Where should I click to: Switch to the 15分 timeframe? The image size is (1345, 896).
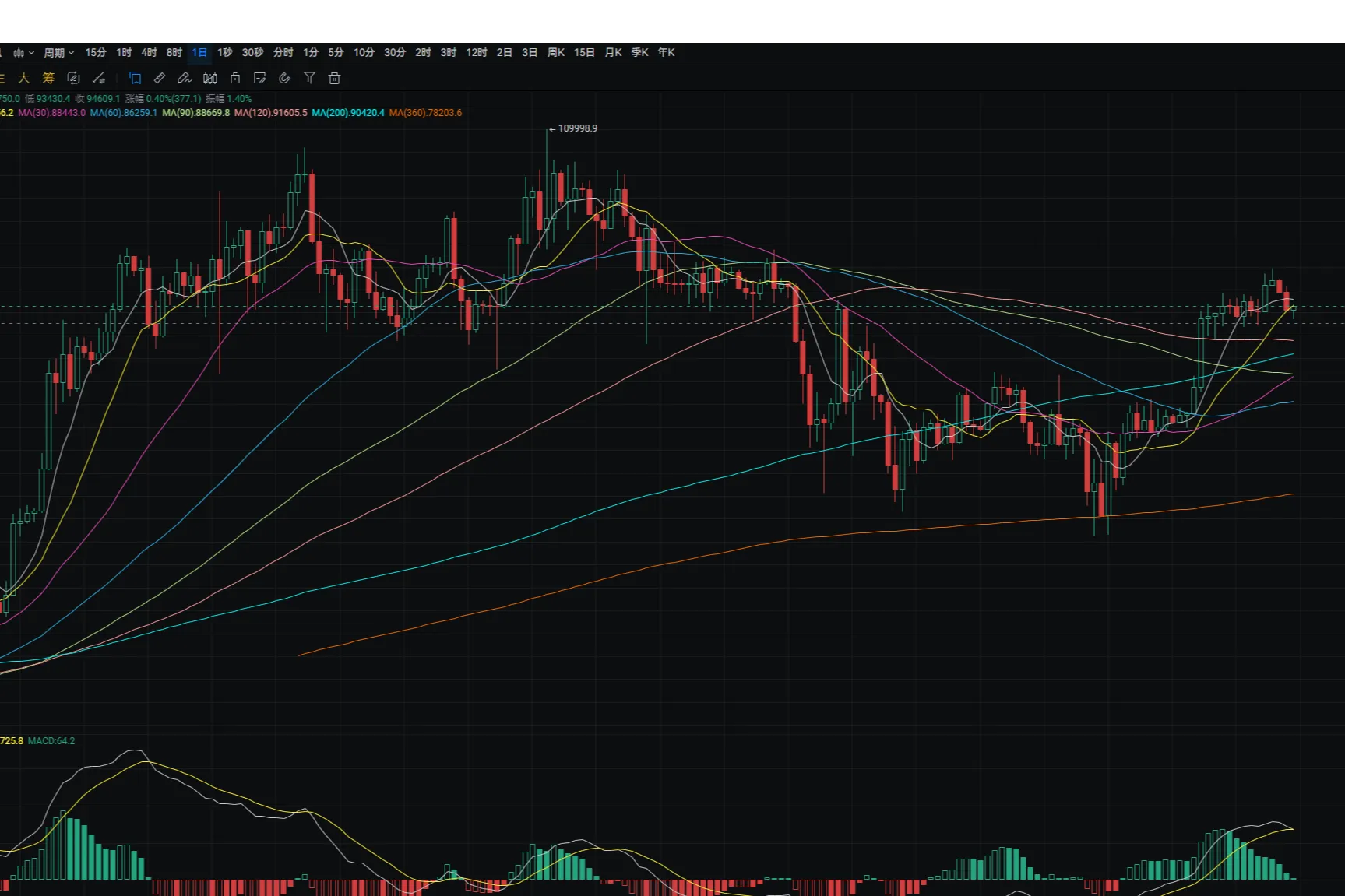96,53
